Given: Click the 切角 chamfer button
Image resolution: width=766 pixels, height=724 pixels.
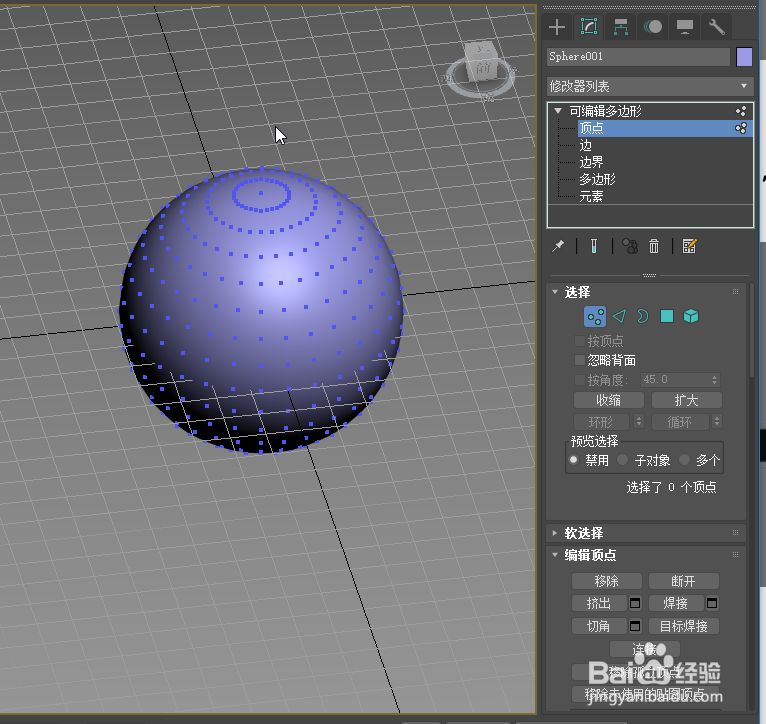Looking at the screenshot, I should pyautogui.click(x=599, y=626).
